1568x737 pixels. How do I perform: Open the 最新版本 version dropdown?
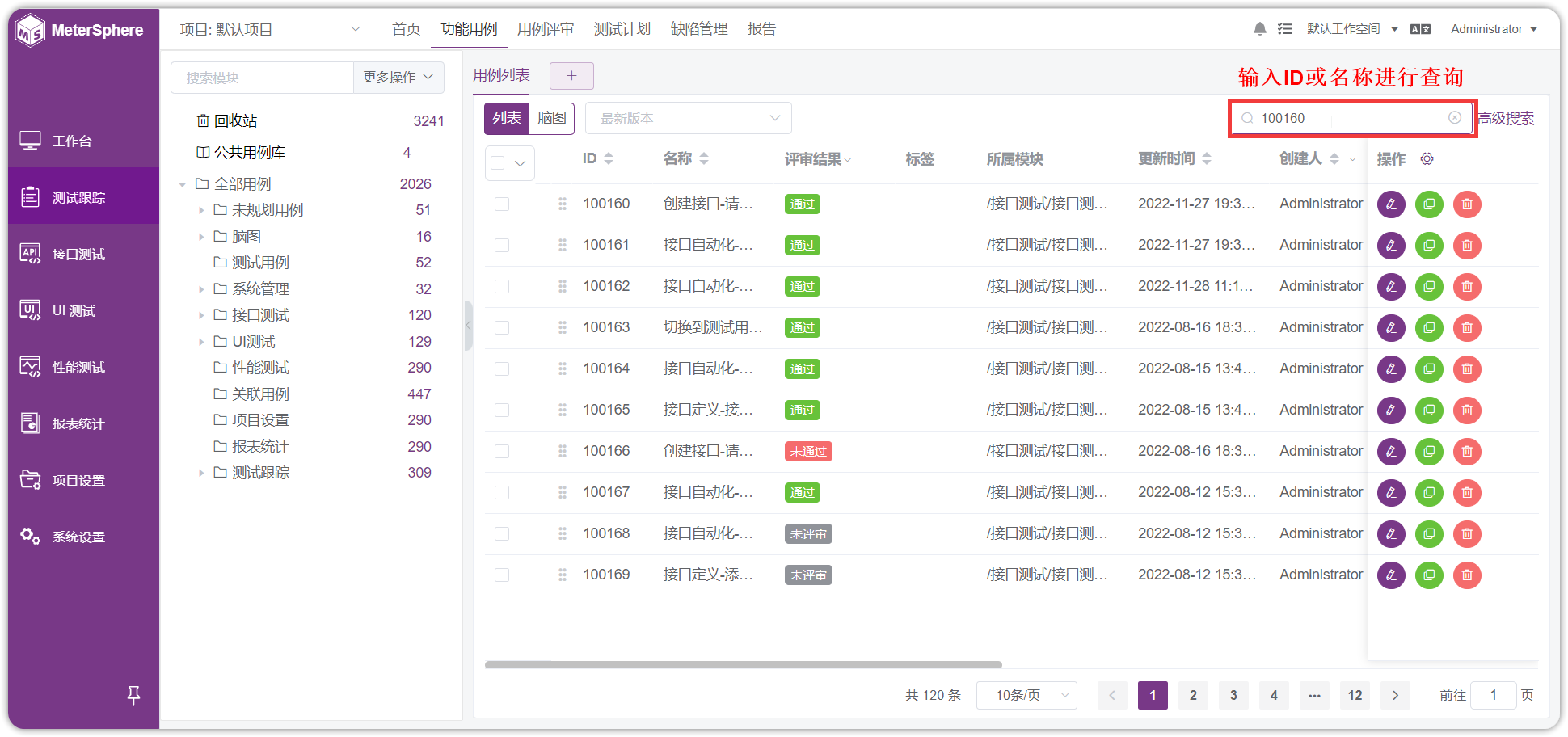(x=689, y=118)
